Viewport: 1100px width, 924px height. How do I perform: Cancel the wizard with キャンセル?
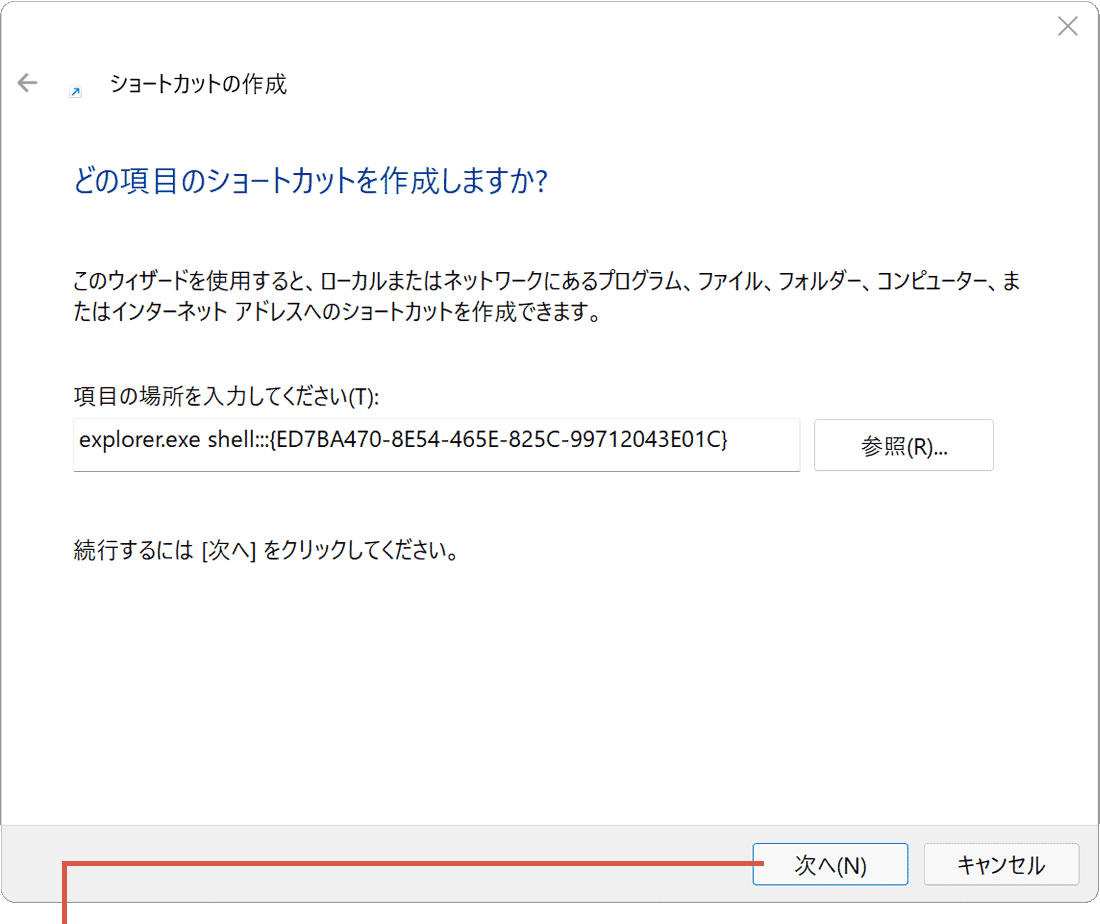(1001, 864)
